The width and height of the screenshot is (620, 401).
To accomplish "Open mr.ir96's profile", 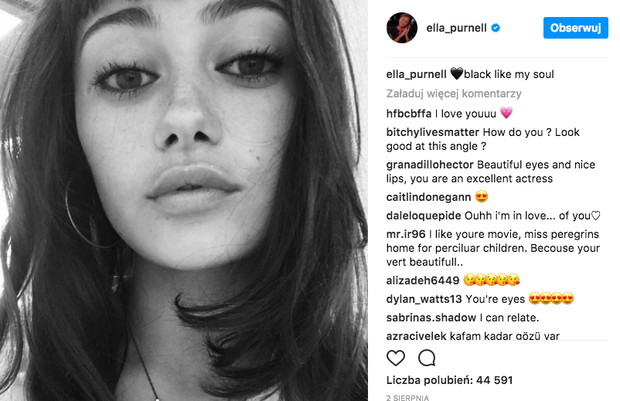I will coord(406,234).
